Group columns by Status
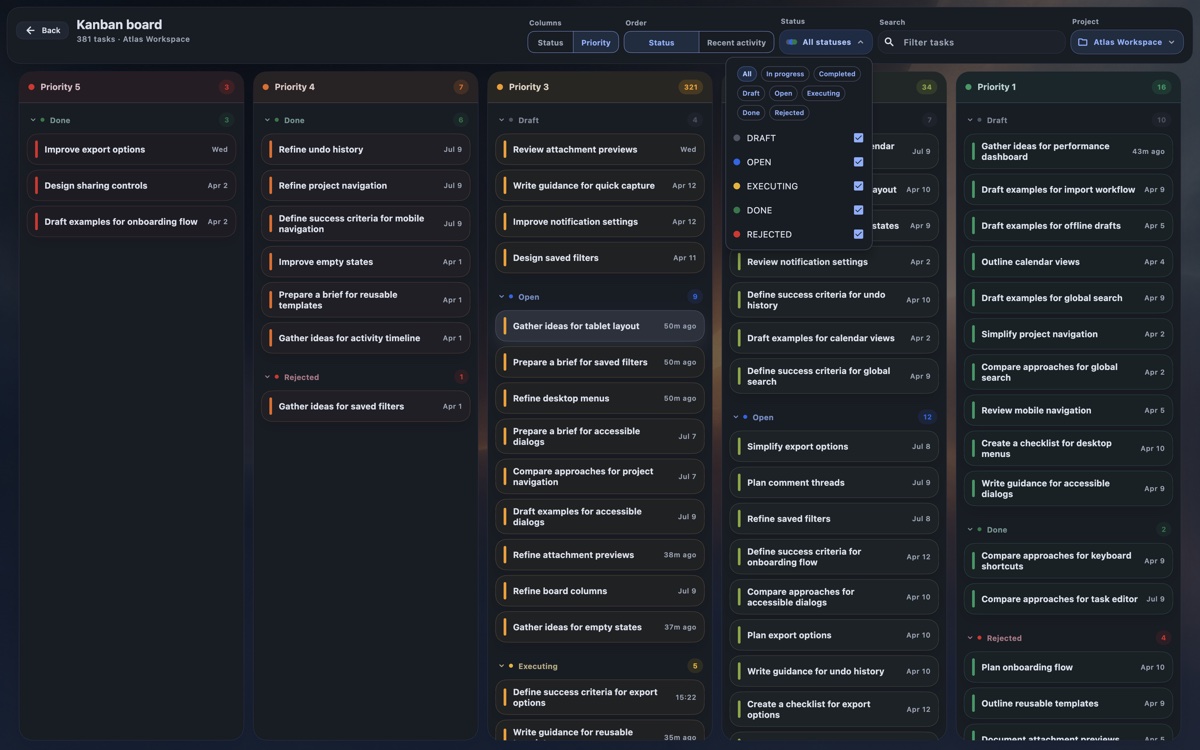 pos(550,43)
